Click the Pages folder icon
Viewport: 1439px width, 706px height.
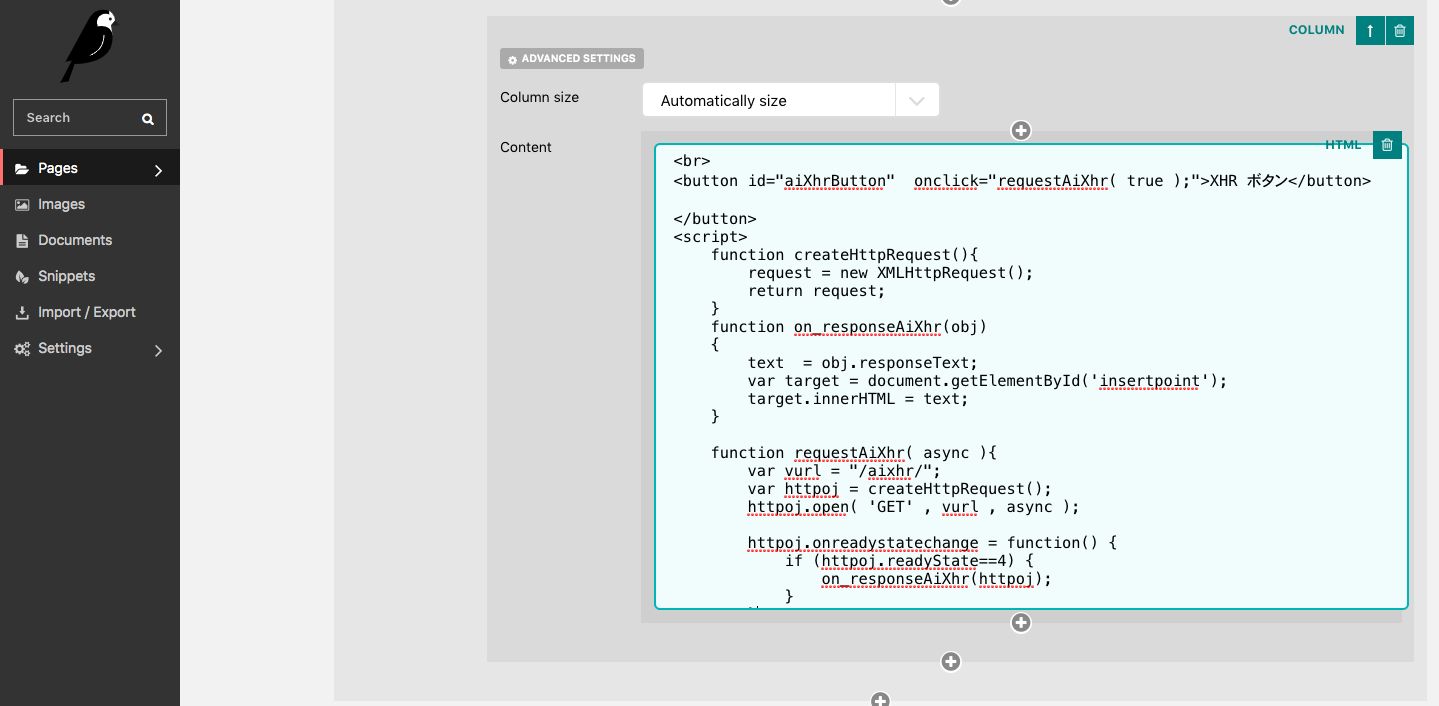click(x=22, y=169)
